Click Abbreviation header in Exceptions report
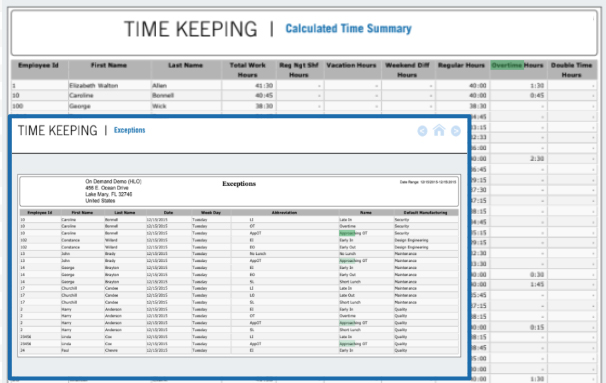 point(284,213)
